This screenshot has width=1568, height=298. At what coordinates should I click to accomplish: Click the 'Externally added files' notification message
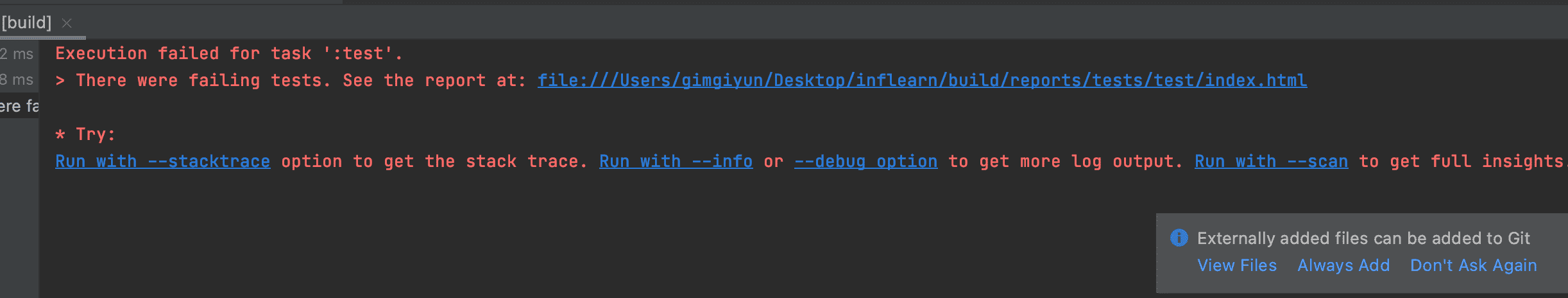click(x=1363, y=238)
